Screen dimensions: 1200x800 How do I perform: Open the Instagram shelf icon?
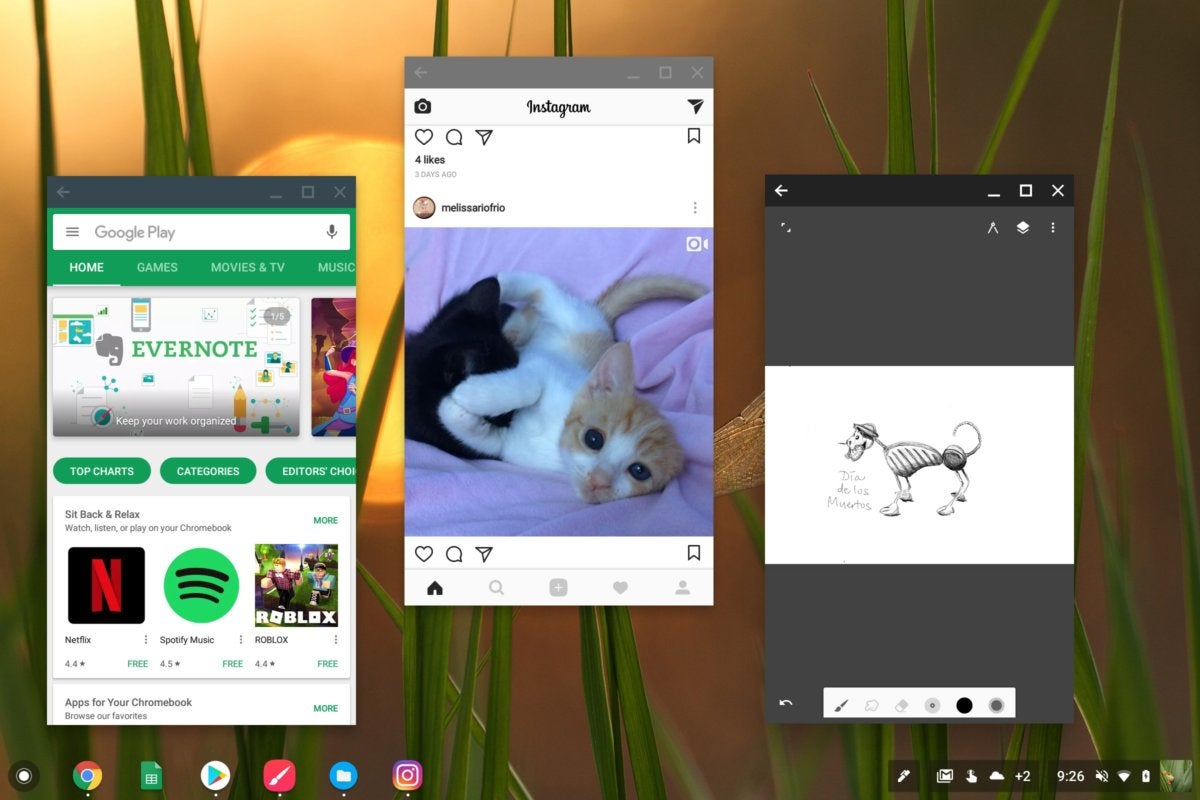(407, 775)
